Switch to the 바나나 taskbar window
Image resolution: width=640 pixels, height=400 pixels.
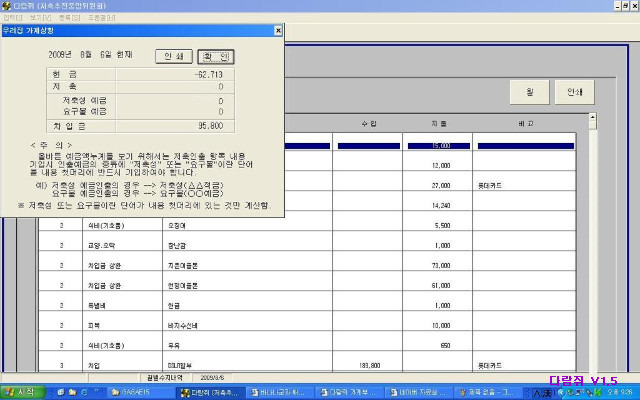(x=281, y=393)
